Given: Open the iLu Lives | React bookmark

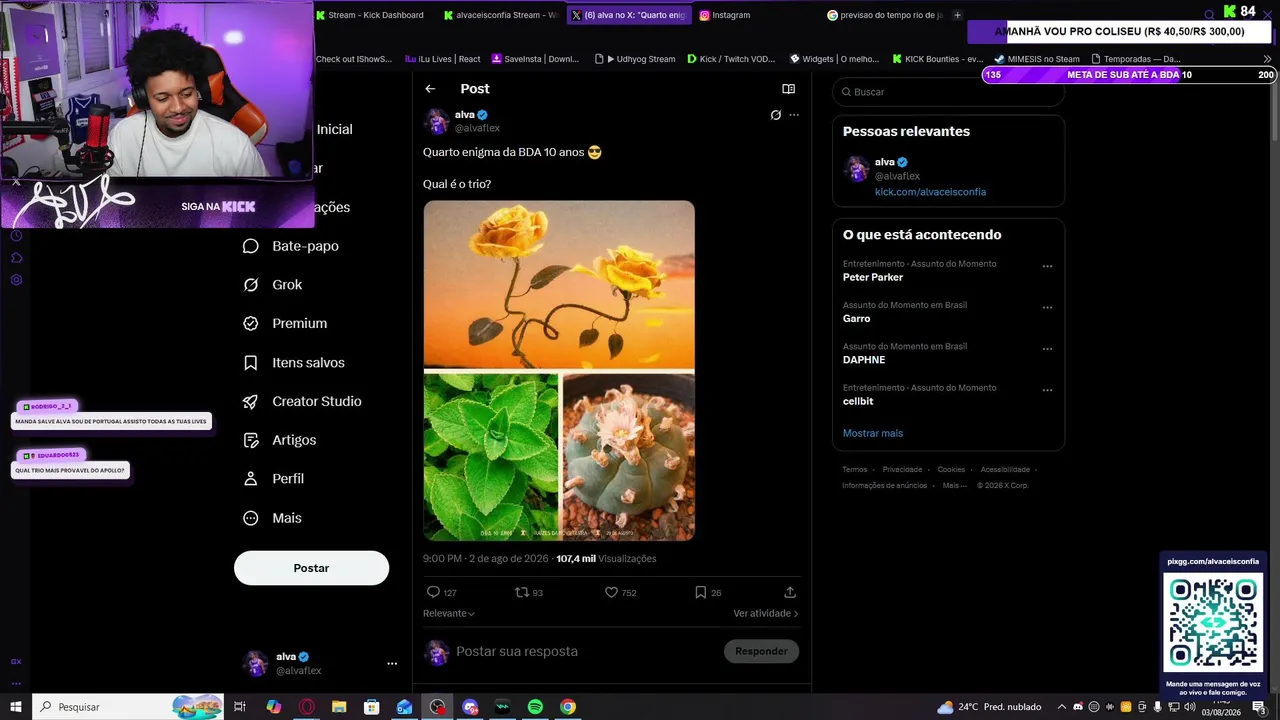Looking at the screenshot, I should 443,59.
